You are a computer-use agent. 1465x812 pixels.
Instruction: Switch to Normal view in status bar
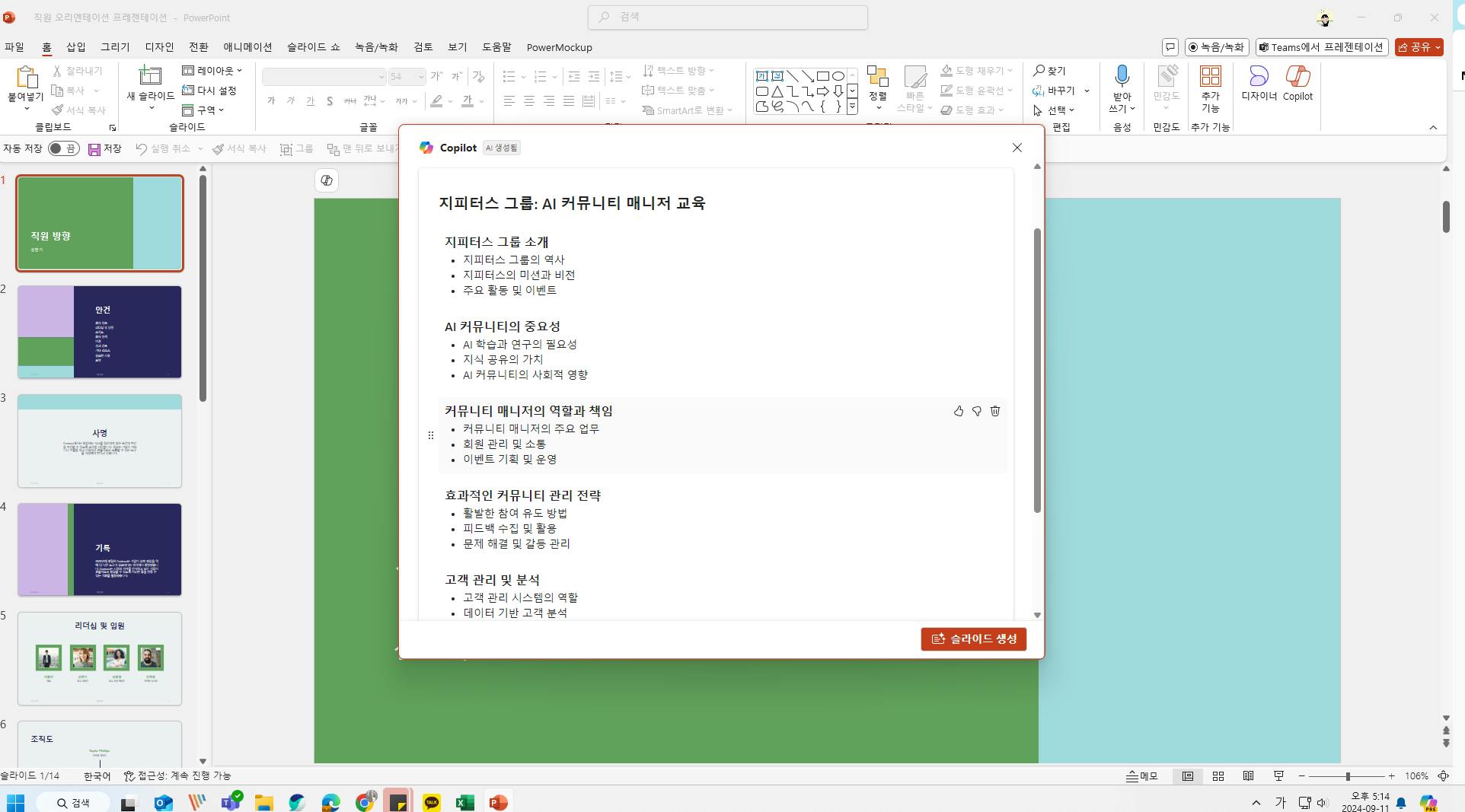point(1188,776)
